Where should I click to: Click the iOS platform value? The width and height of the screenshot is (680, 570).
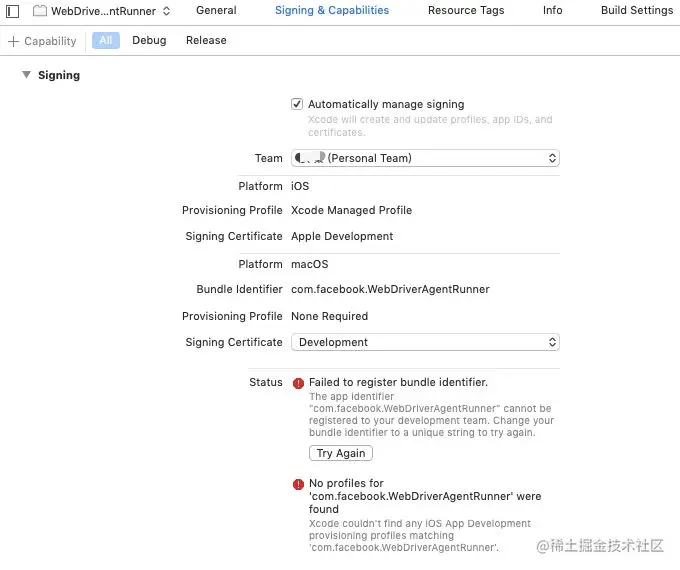(x=300, y=186)
